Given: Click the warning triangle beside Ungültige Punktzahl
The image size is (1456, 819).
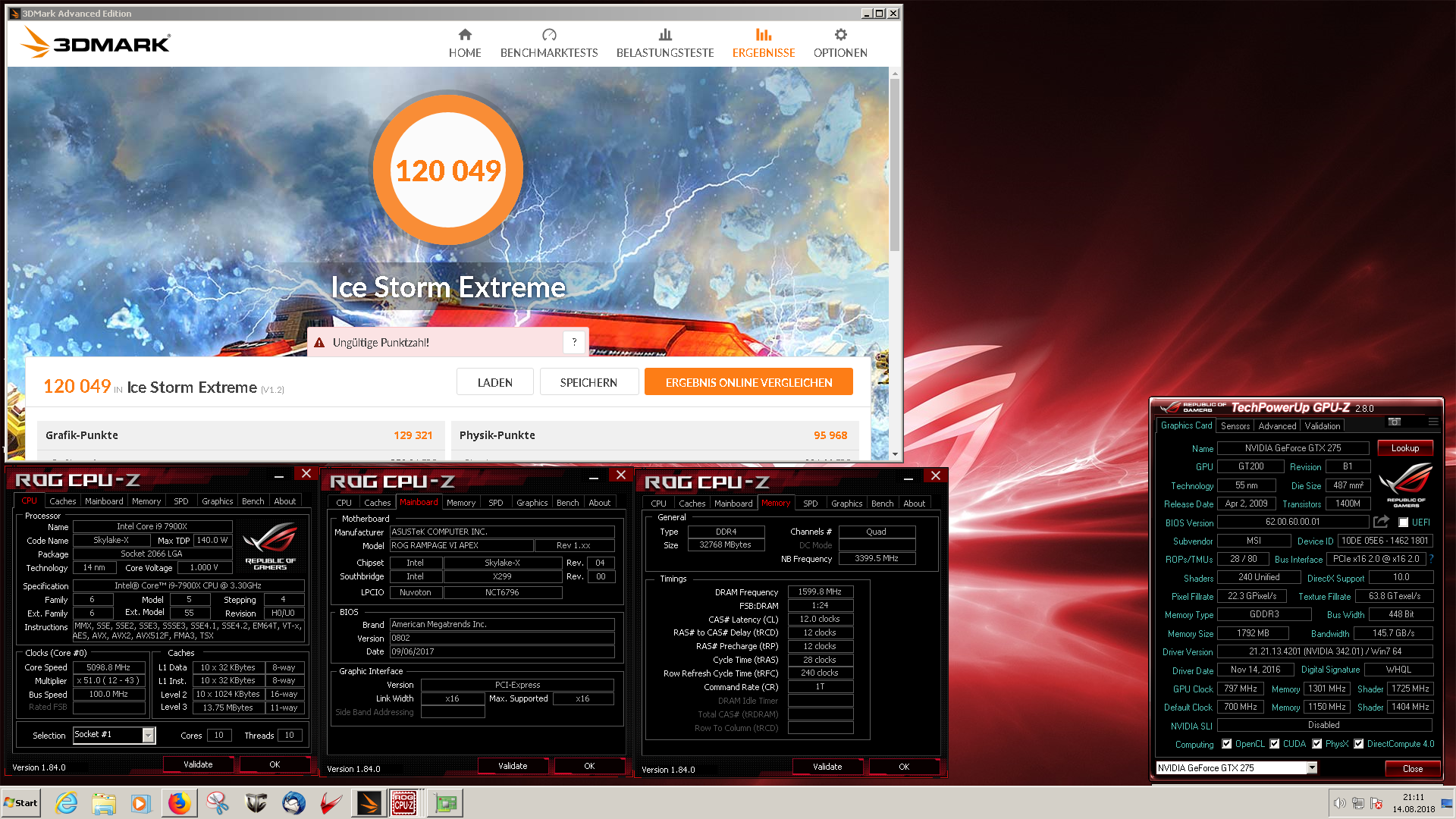Looking at the screenshot, I should (x=319, y=343).
